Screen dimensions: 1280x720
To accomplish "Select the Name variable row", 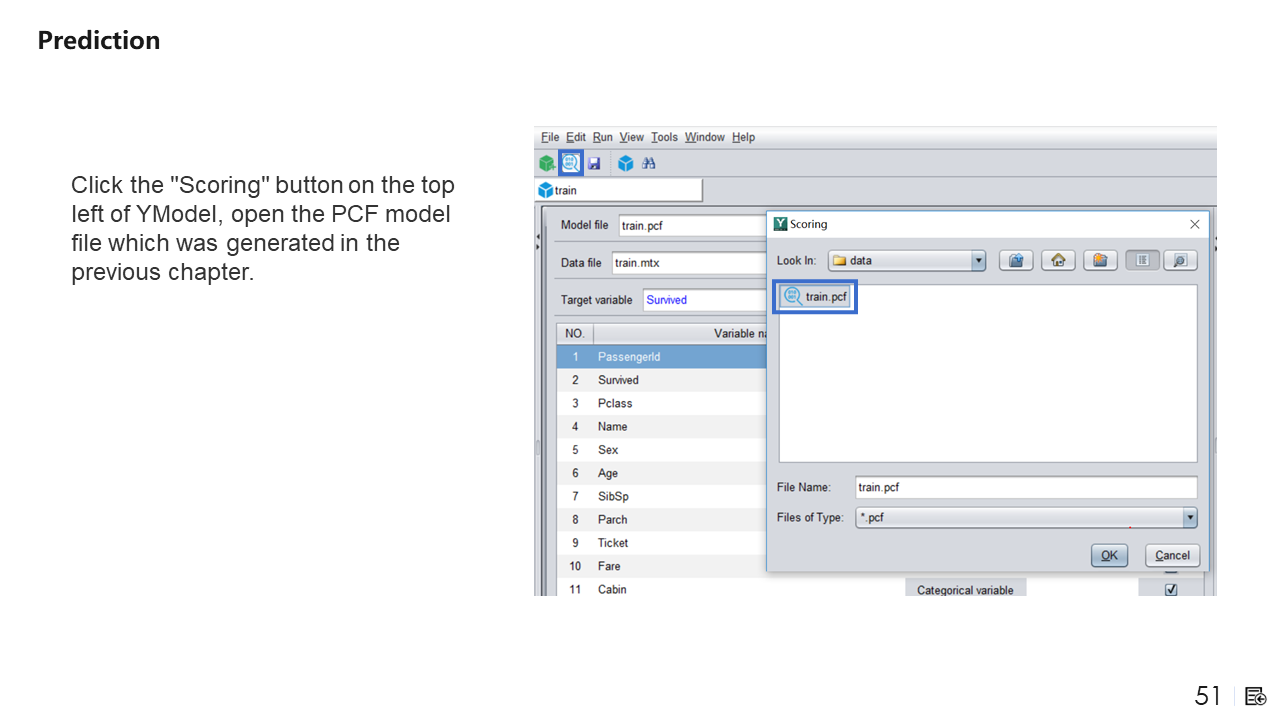I will [x=661, y=426].
